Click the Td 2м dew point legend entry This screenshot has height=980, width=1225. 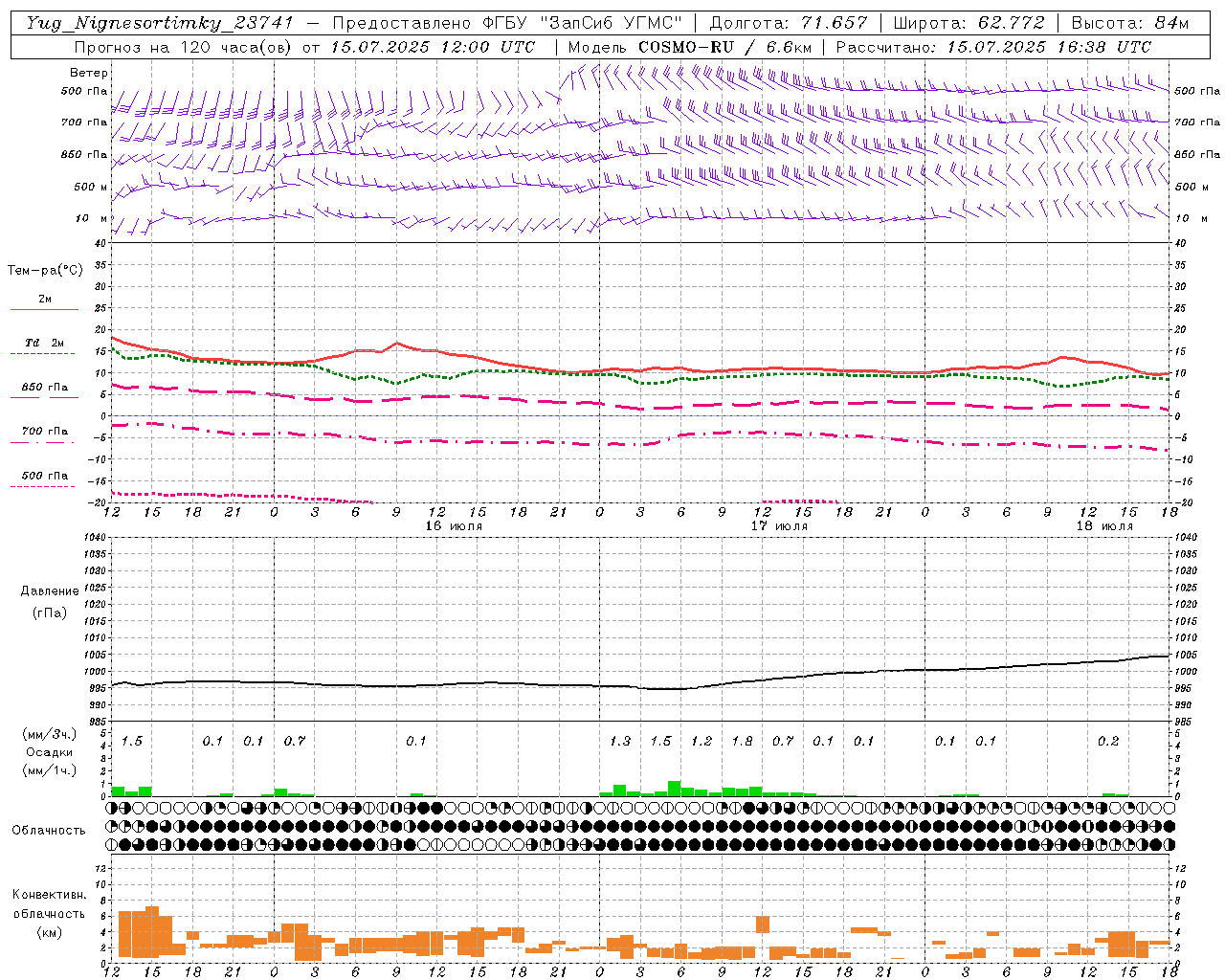click(x=44, y=343)
